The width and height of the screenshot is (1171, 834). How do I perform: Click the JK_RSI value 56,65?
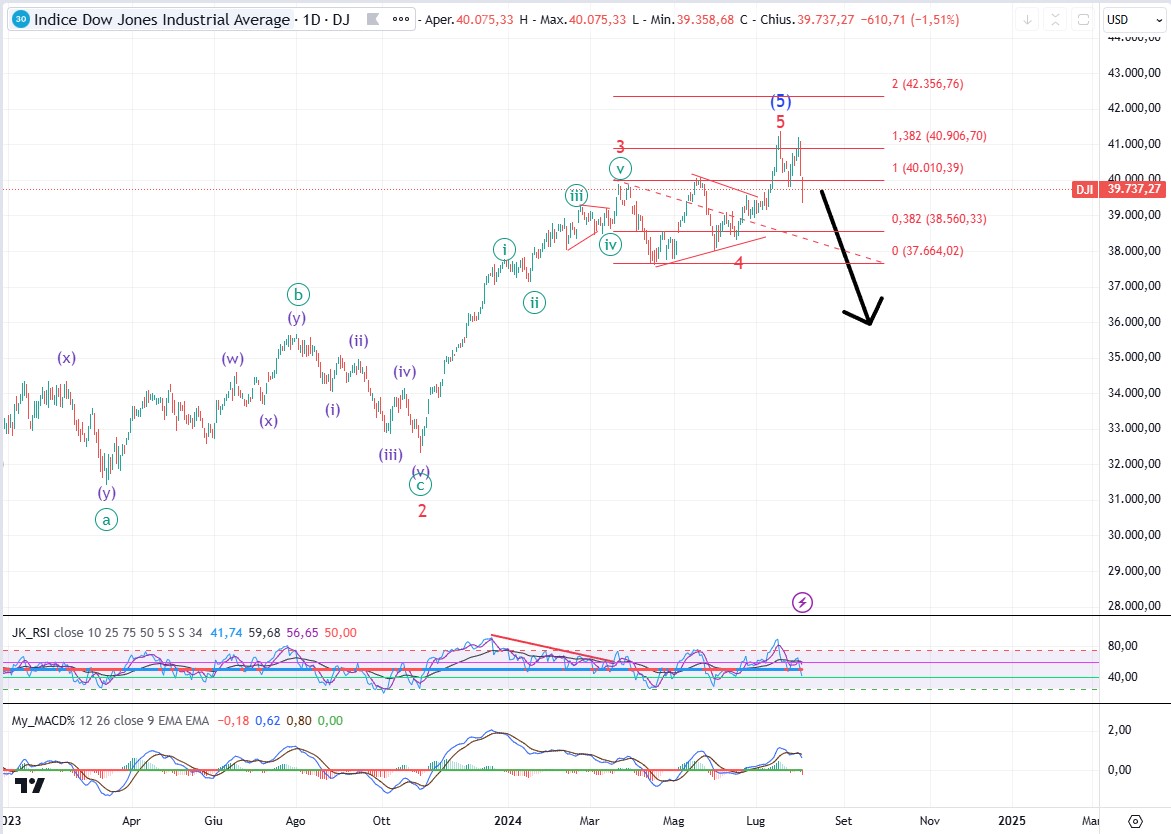tap(302, 632)
